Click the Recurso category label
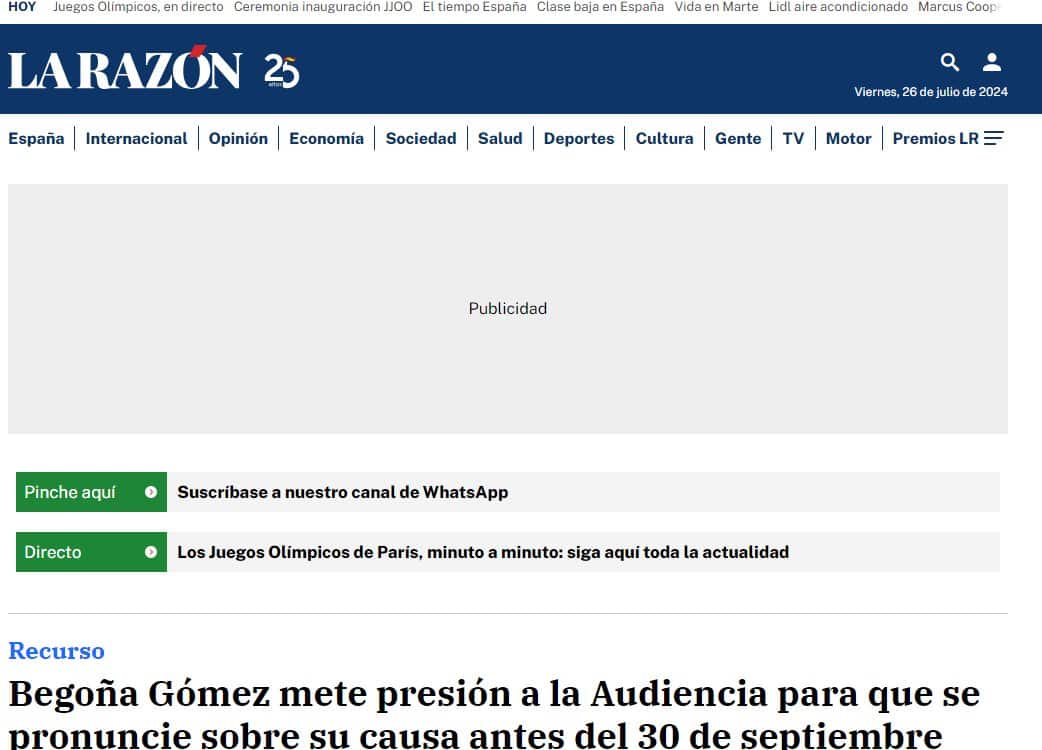The height and width of the screenshot is (750, 1042). pyautogui.click(x=56, y=650)
